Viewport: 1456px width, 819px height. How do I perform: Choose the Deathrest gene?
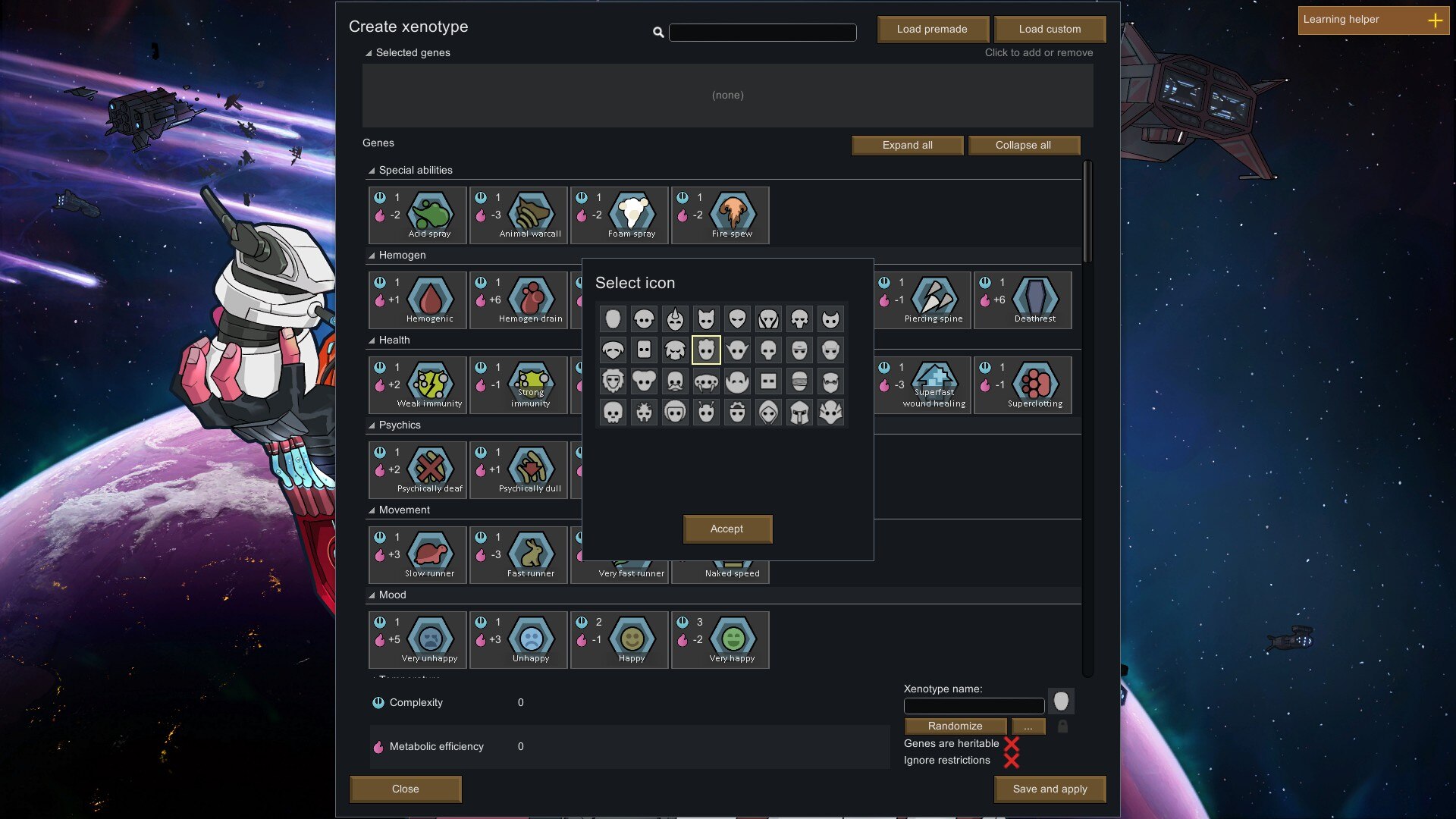1023,300
